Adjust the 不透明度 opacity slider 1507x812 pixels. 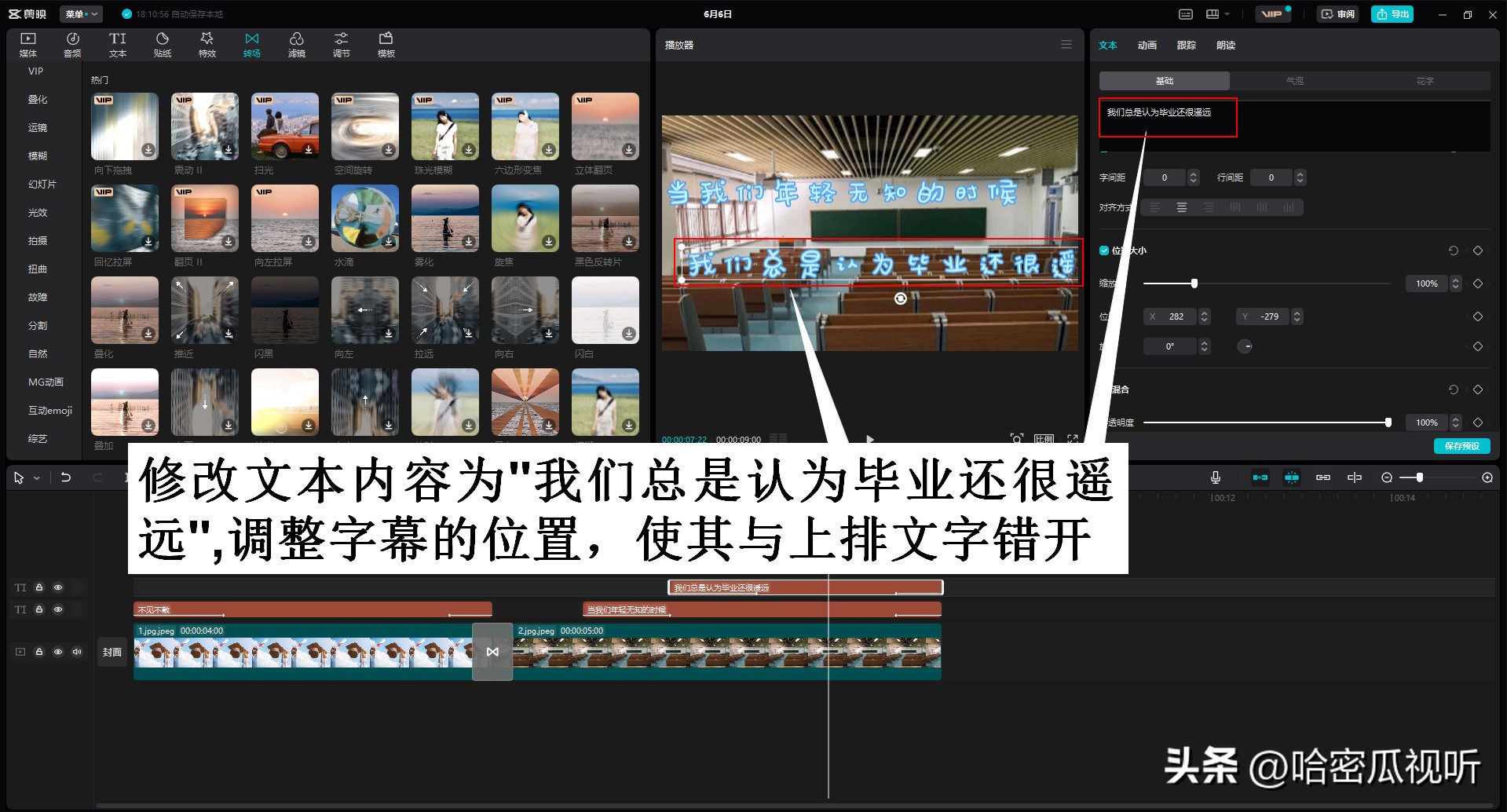pos(1390,422)
